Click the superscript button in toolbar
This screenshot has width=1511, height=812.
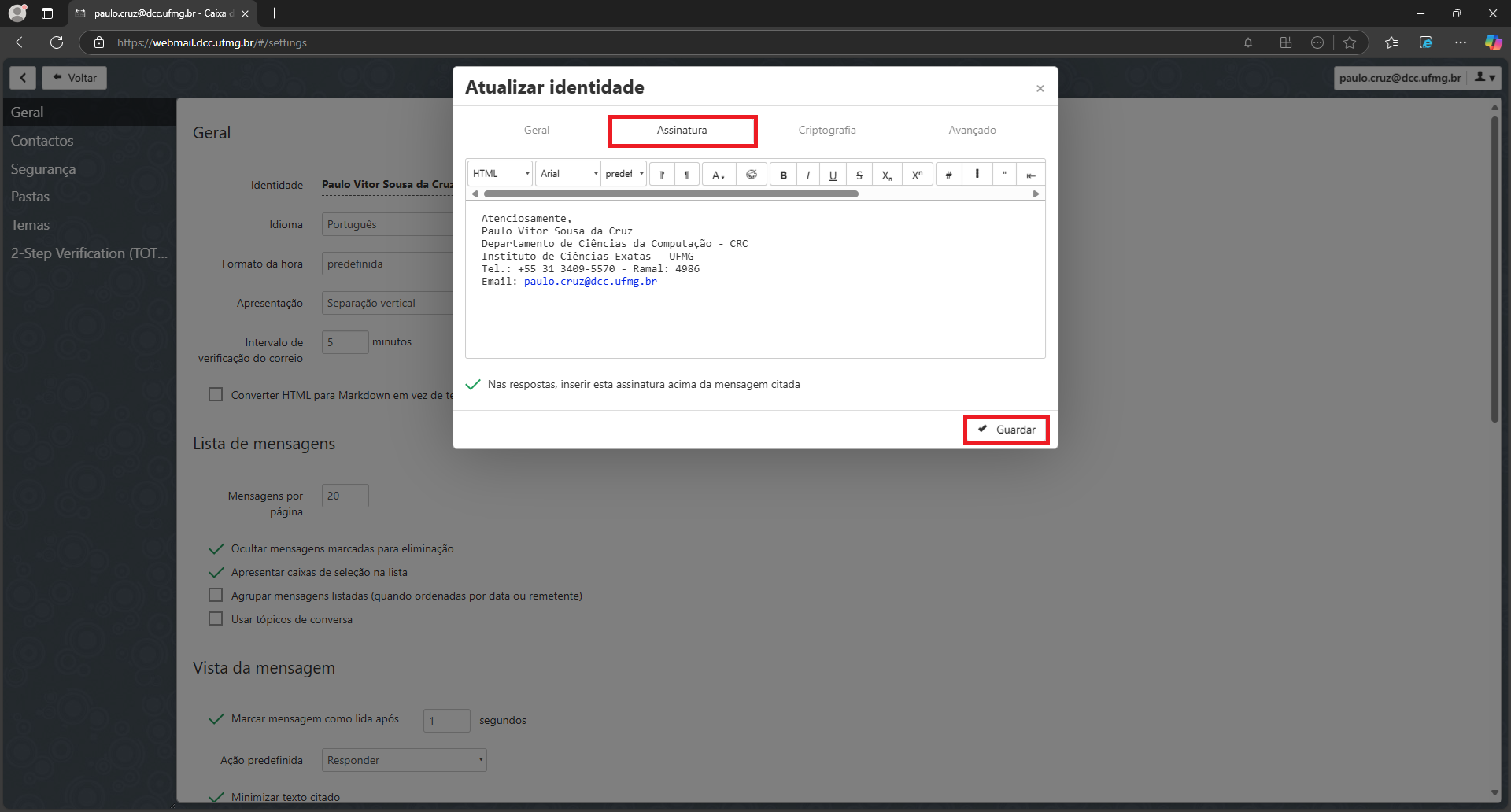(x=917, y=175)
